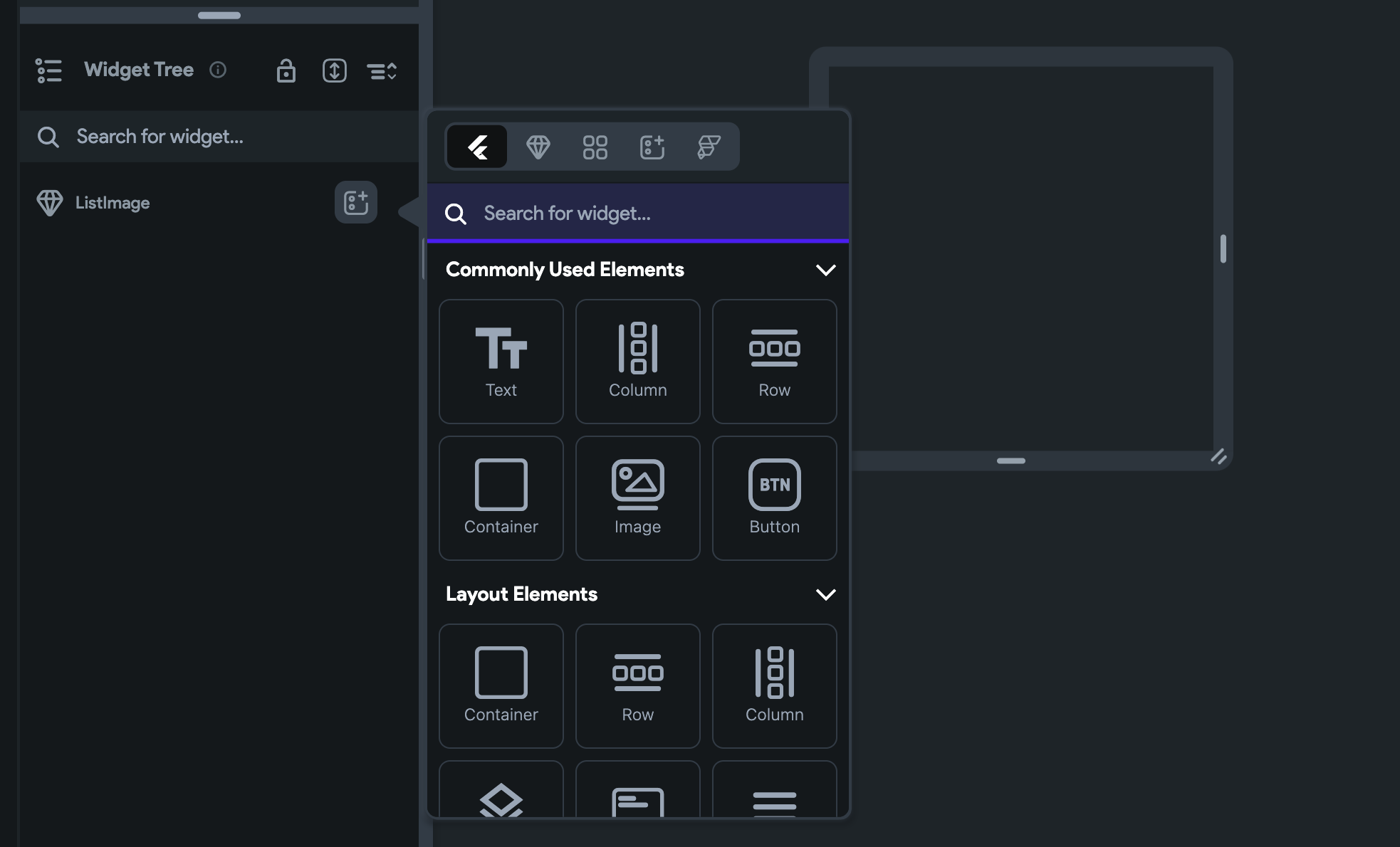1400x847 pixels.
Task: Add Row from Commonly Used Elements
Action: pyautogui.click(x=774, y=362)
